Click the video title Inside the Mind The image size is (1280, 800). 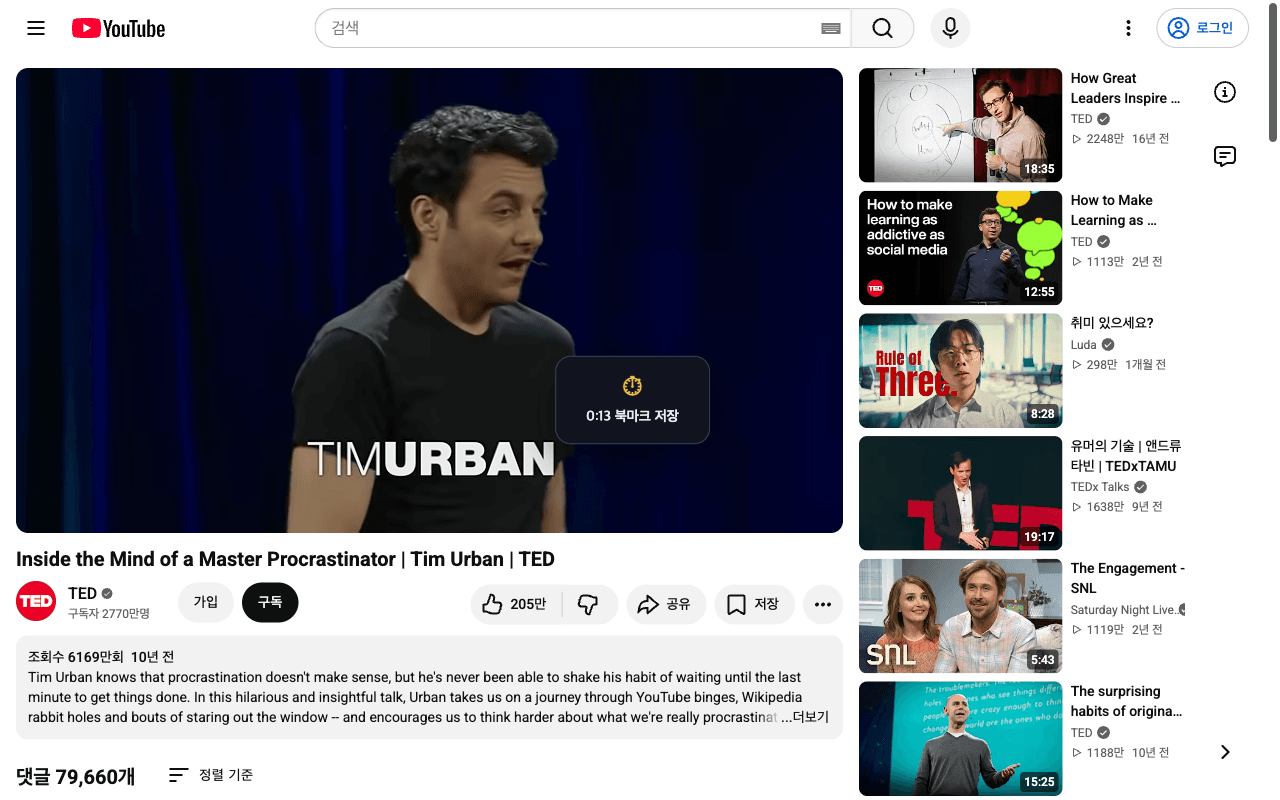point(285,559)
